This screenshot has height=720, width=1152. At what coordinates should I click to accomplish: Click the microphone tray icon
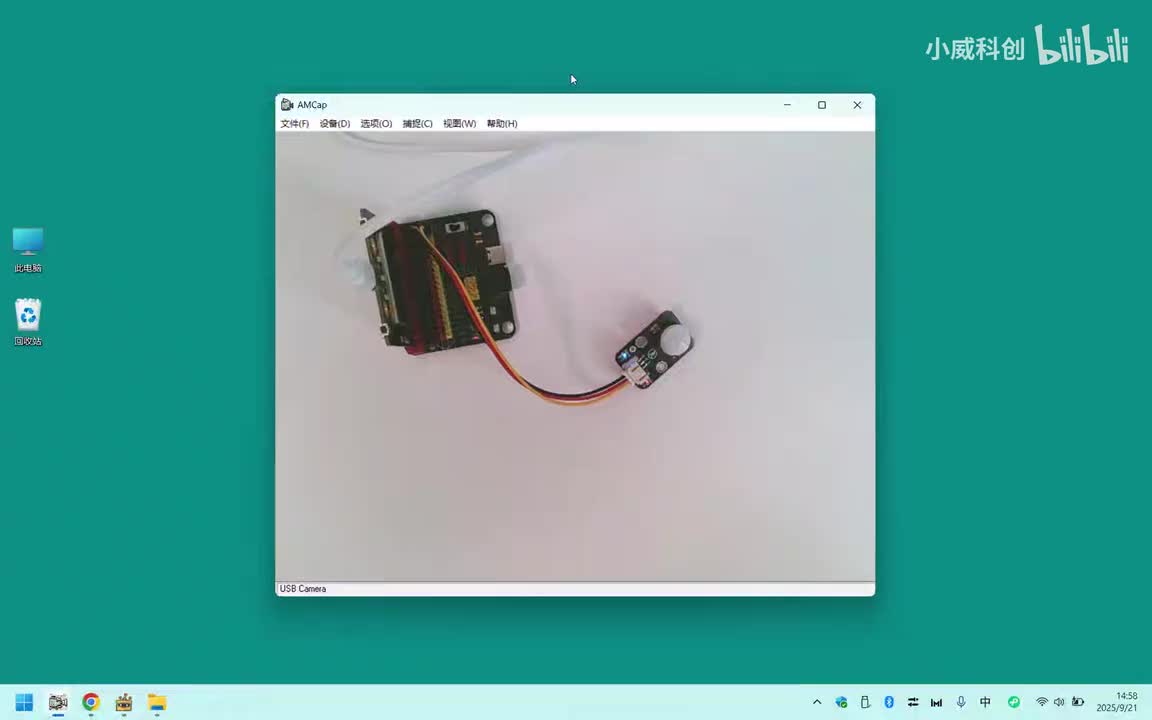click(x=960, y=702)
